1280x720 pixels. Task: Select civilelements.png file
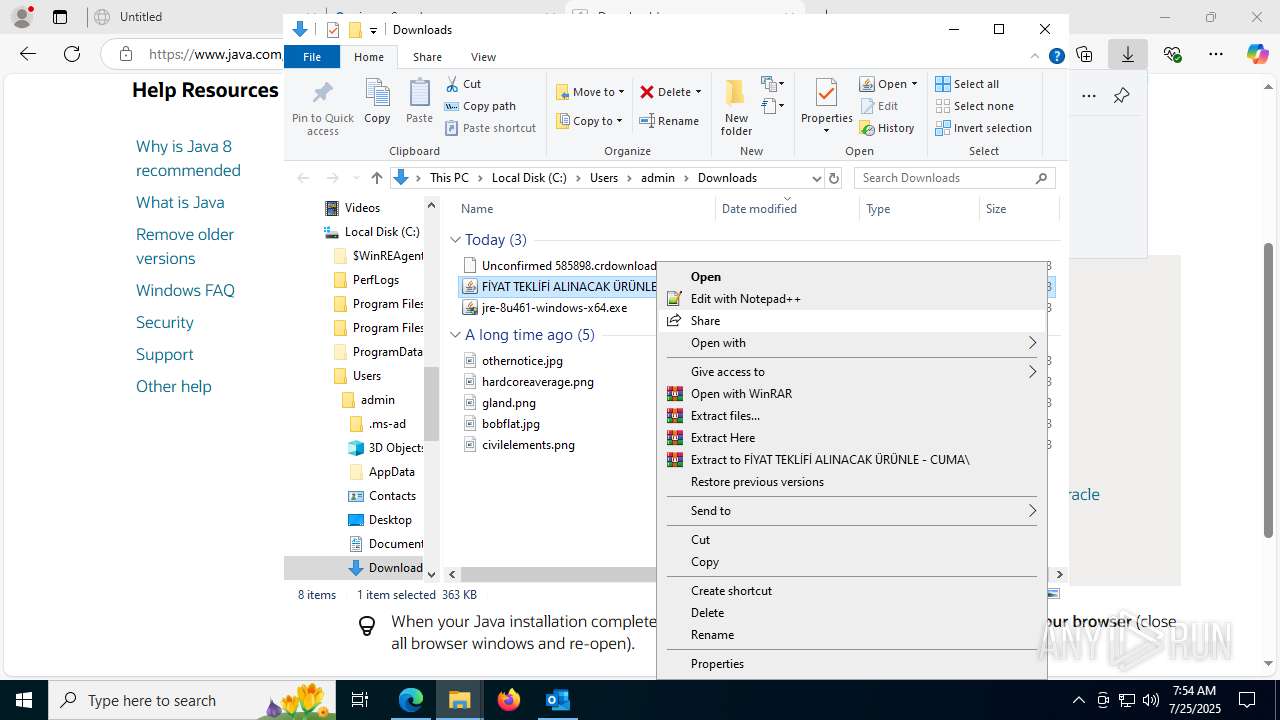click(528, 445)
